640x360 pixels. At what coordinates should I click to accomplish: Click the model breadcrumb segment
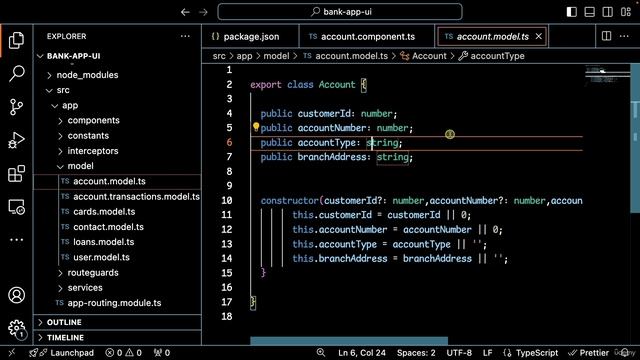click(276, 56)
